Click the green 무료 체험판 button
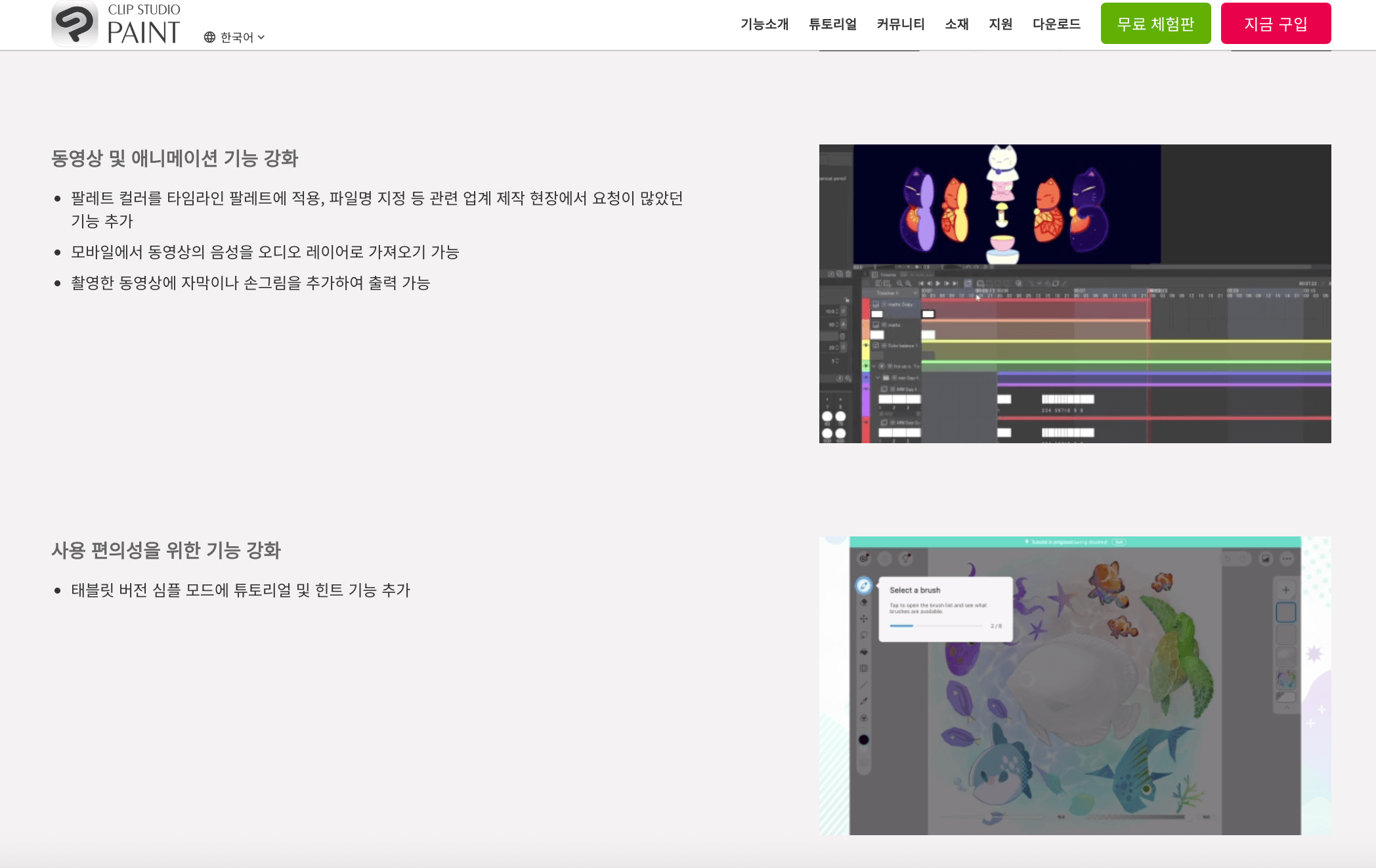This screenshot has height=868, width=1376. 1155,24
